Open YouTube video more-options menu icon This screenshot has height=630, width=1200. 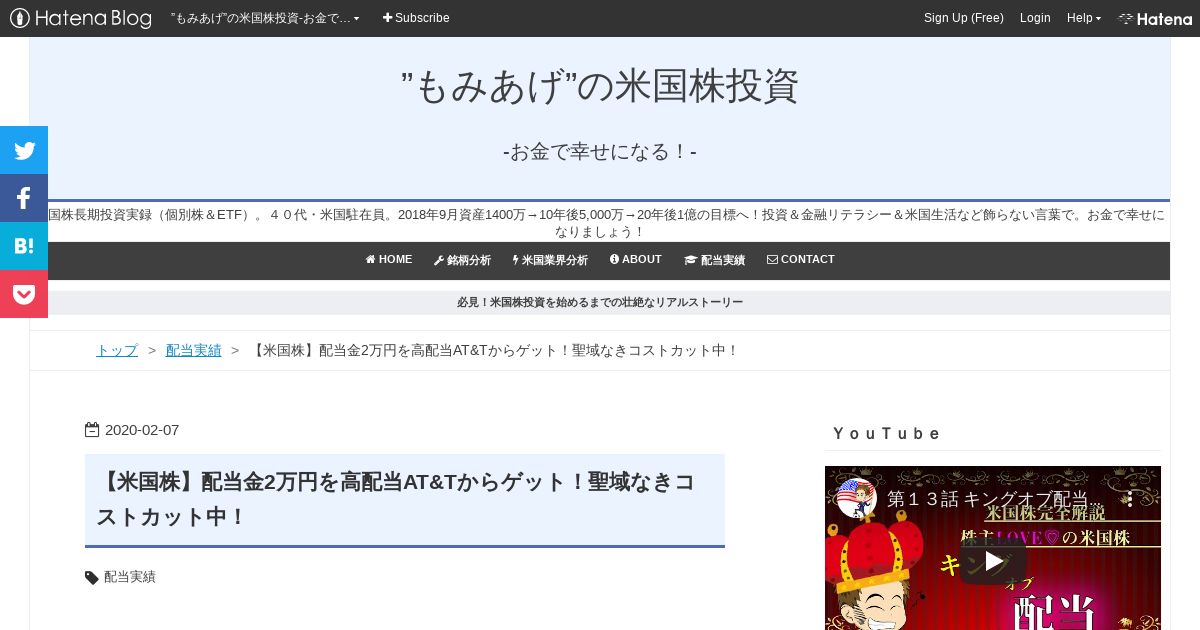tap(1130, 499)
